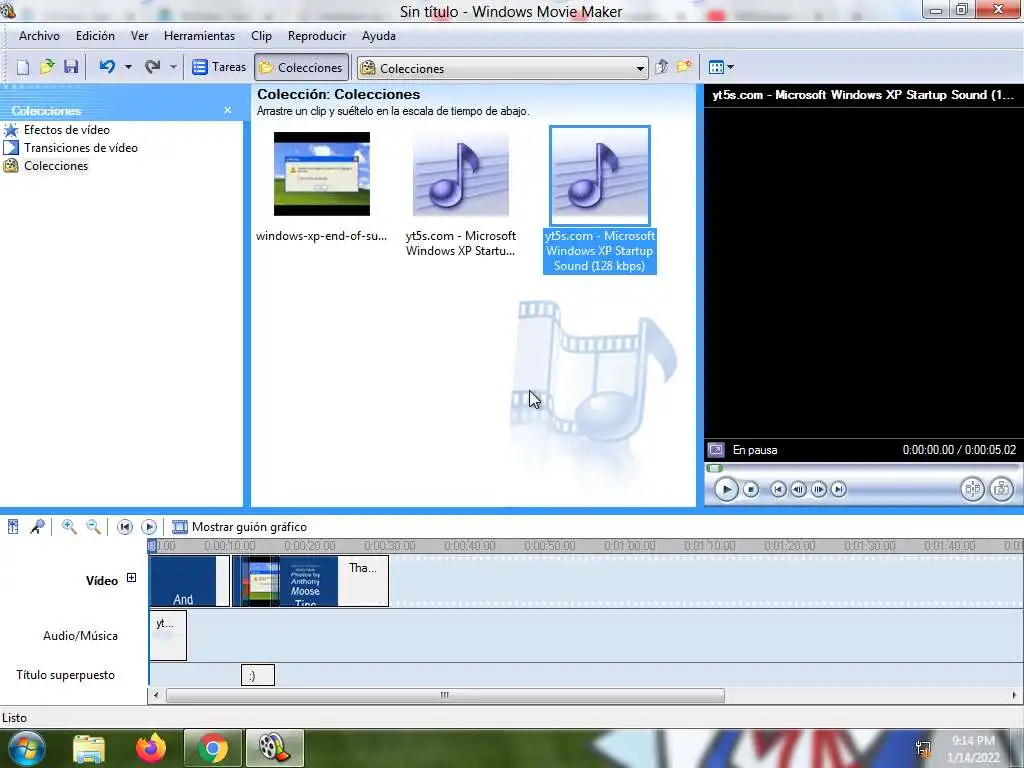
Task: Open Windows Explorer from the taskbar
Action: coord(89,749)
